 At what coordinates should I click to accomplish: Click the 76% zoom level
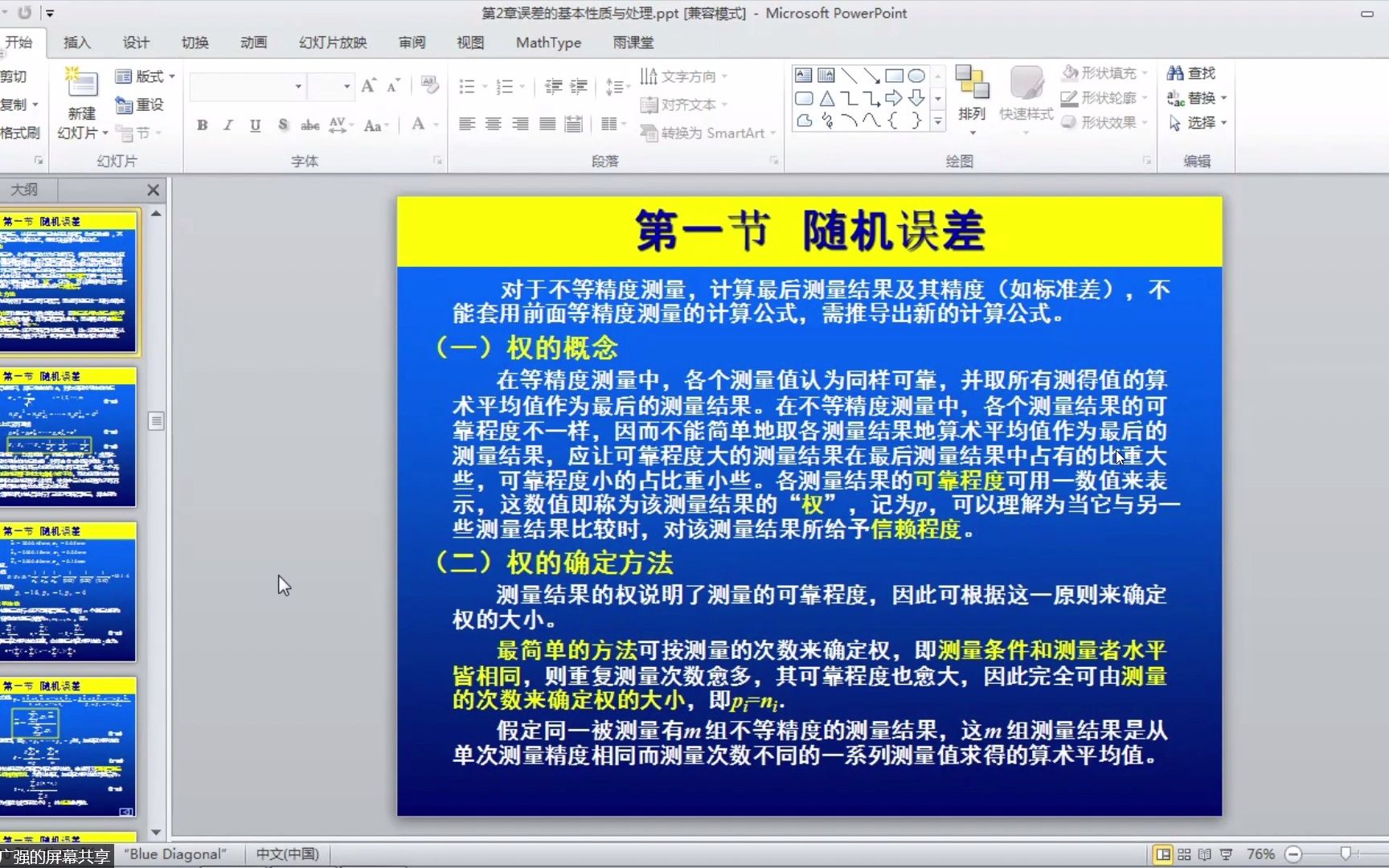click(1260, 854)
